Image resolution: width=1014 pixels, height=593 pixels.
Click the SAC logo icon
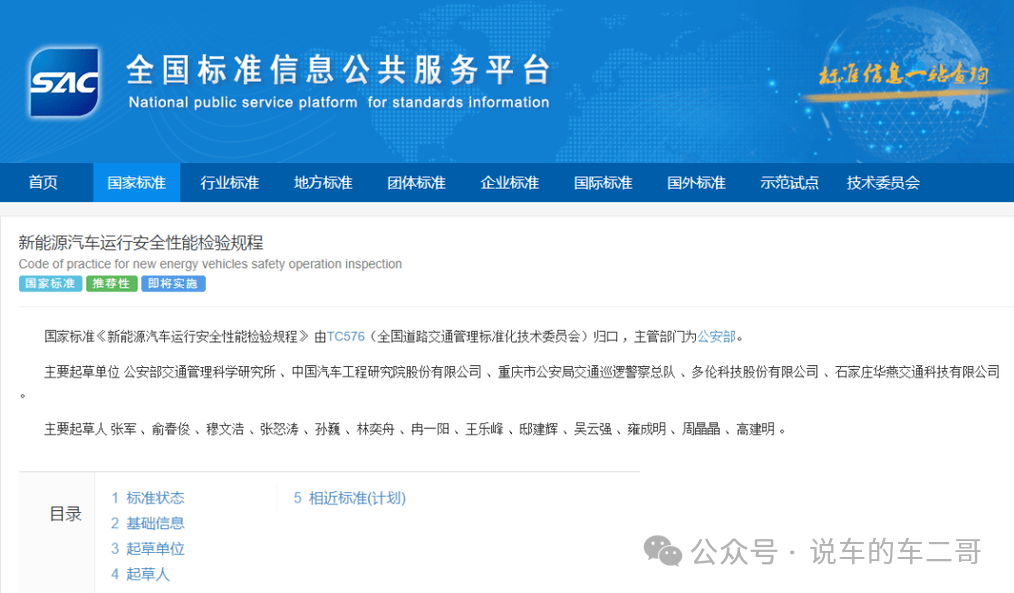click(64, 83)
